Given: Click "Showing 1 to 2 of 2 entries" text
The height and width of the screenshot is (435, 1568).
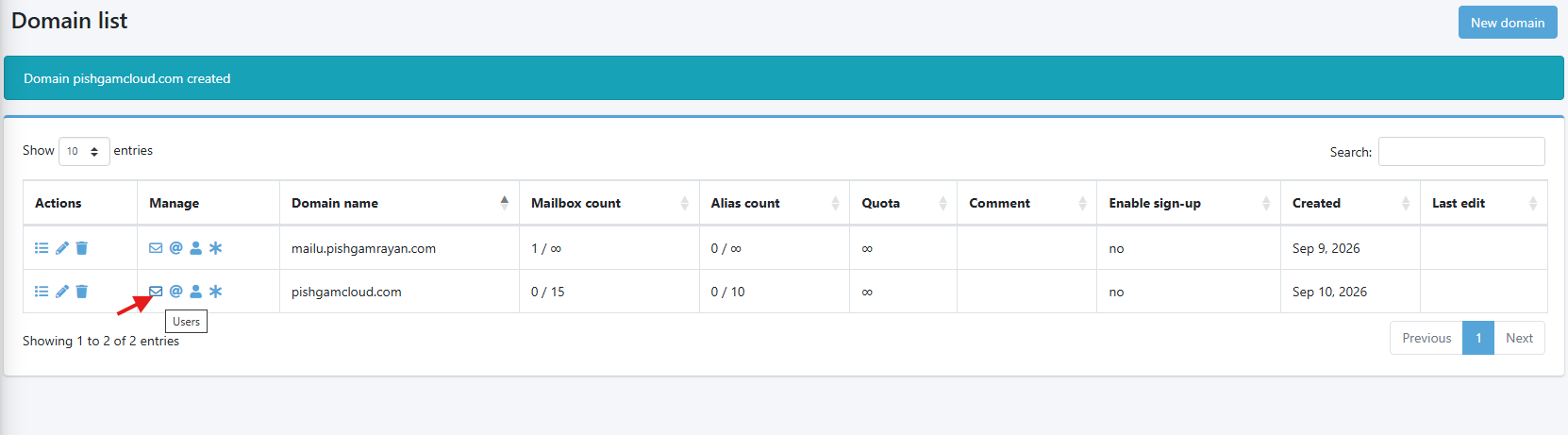Looking at the screenshot, I should (101, 341).
